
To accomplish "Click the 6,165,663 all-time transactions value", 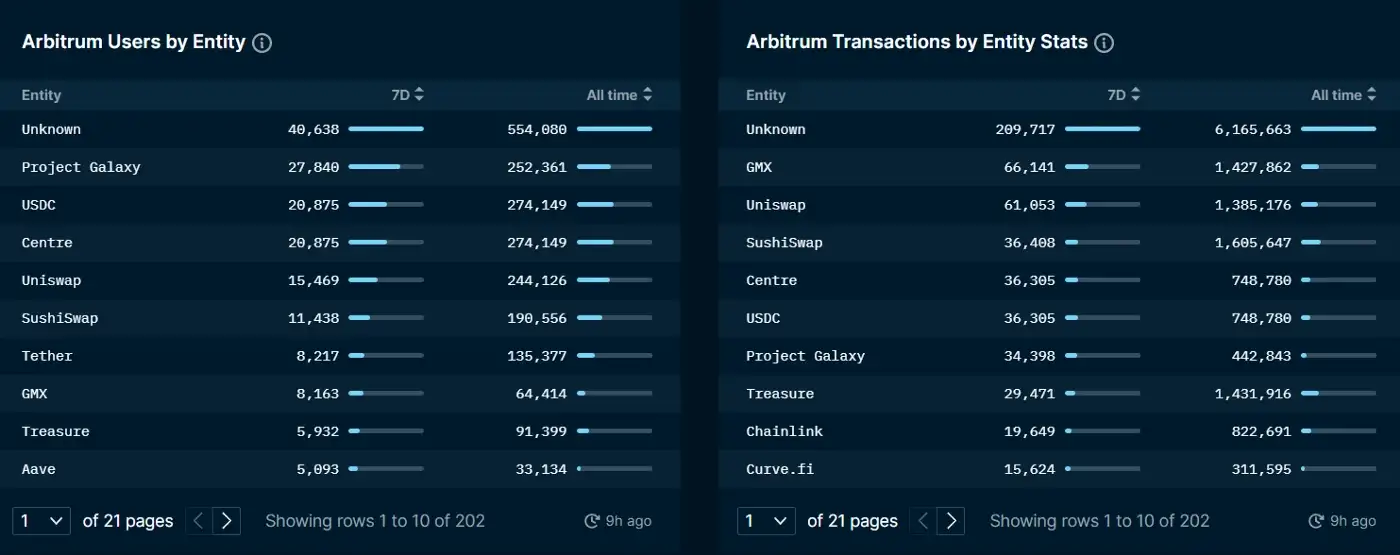I will [1253, 129].
